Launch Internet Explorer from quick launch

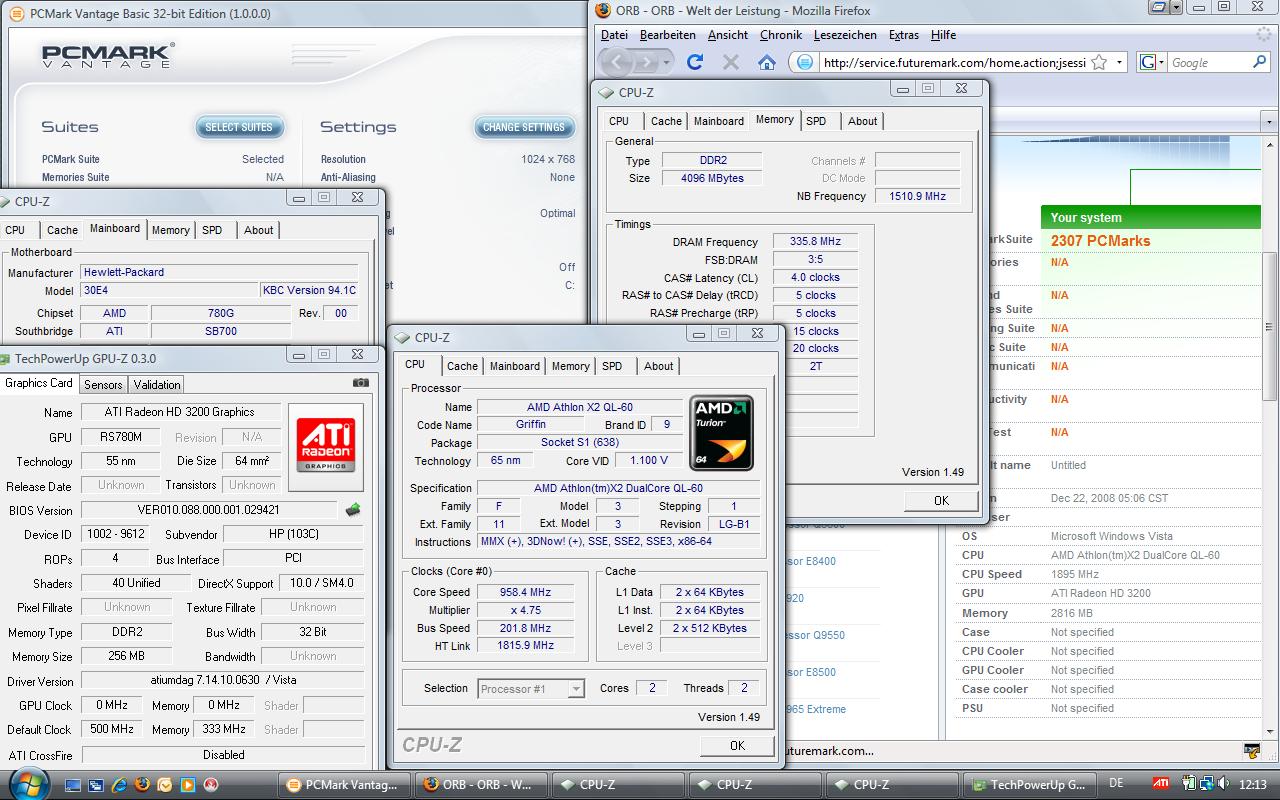(120, 785)
